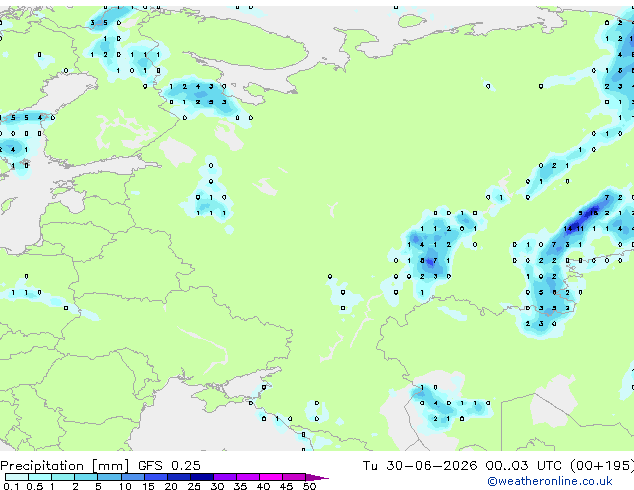The image size is (634, 490).
Task: Click the legend label '25'
Action: (x=194, y=486)
